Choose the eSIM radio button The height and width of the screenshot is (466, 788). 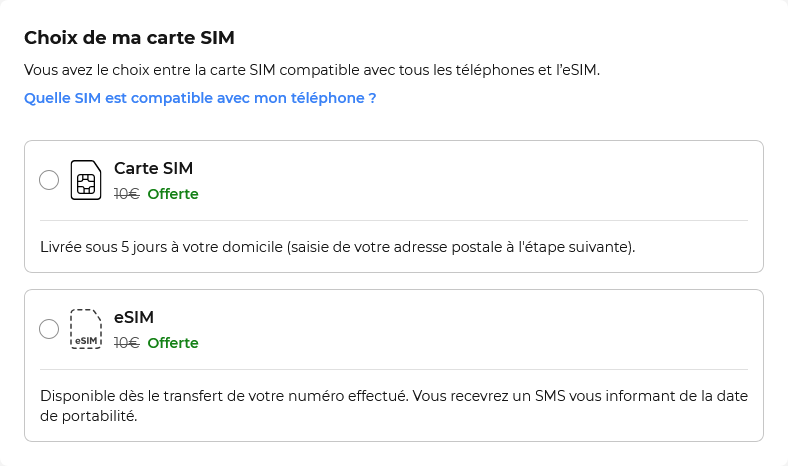(x=49, y=329)
